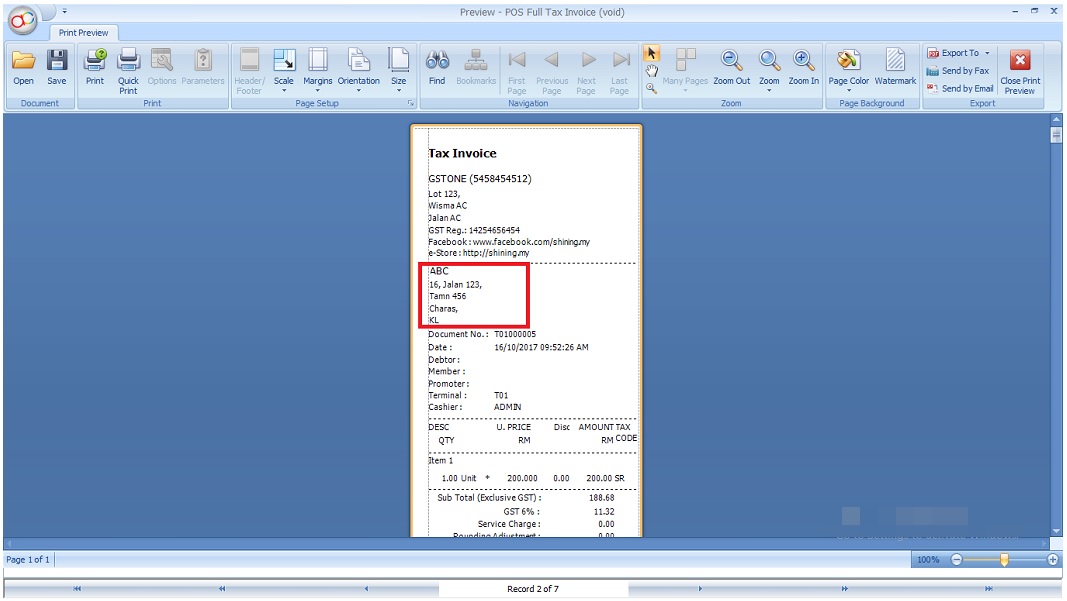Go to next record in record navigator
Image resolution: width=1067 pixels, height=601 pixels.
point(700,589)
